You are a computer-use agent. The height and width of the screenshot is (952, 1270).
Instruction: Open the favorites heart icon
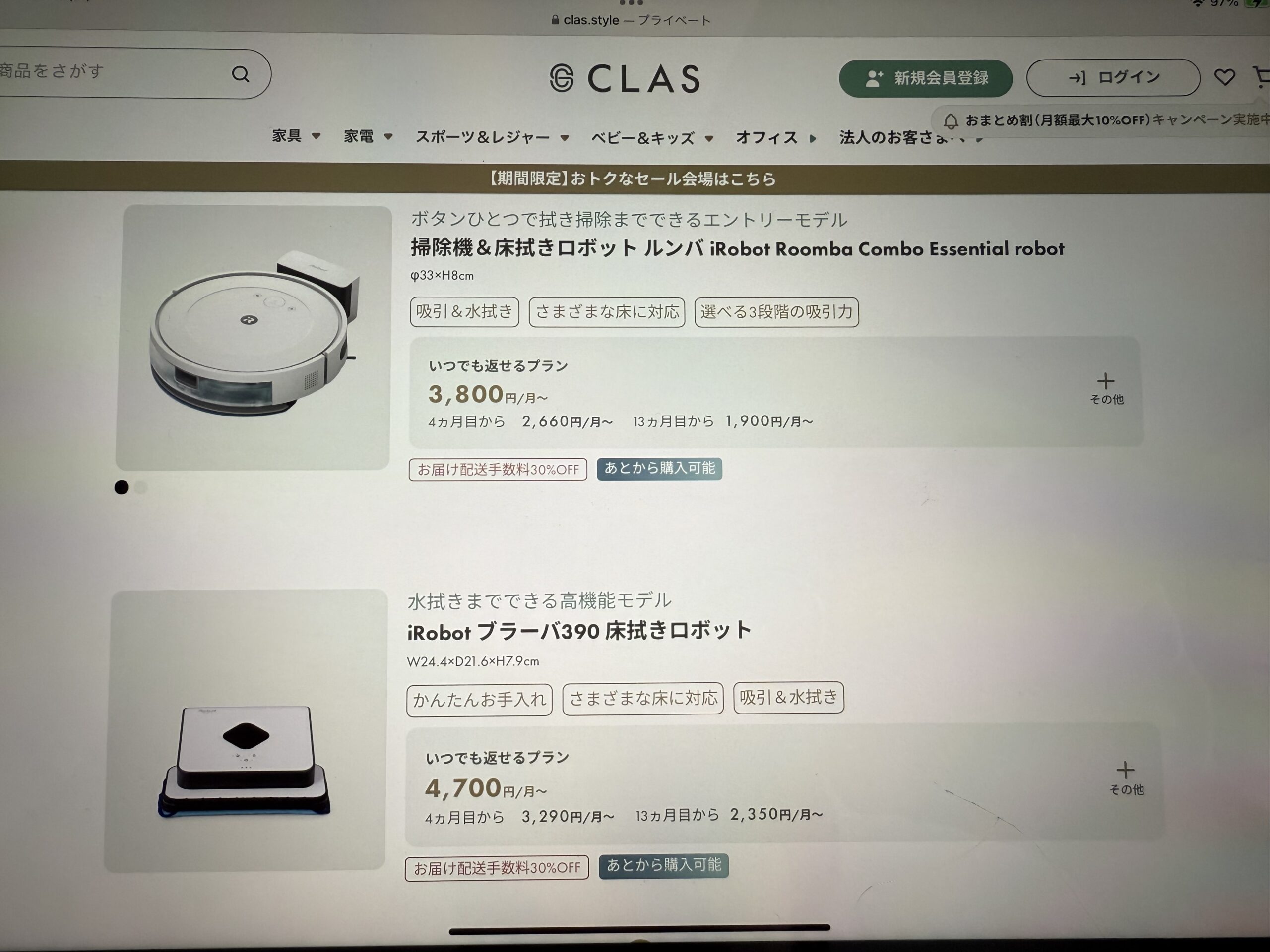tap(1224, 77)
